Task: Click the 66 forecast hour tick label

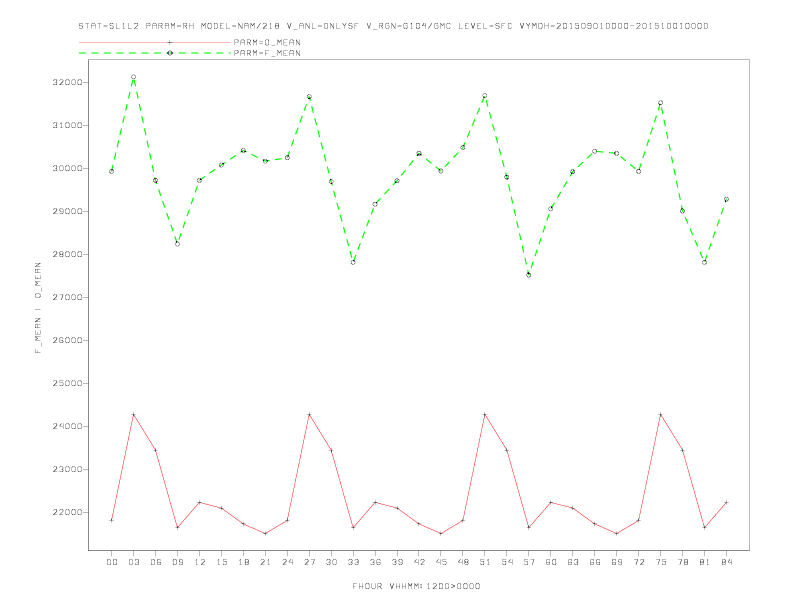Action: click(x=595, y=562)
